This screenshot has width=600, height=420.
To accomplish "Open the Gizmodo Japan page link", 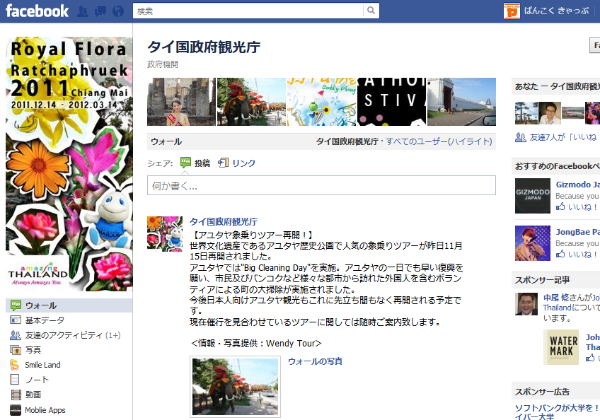I will coord(577,184).
